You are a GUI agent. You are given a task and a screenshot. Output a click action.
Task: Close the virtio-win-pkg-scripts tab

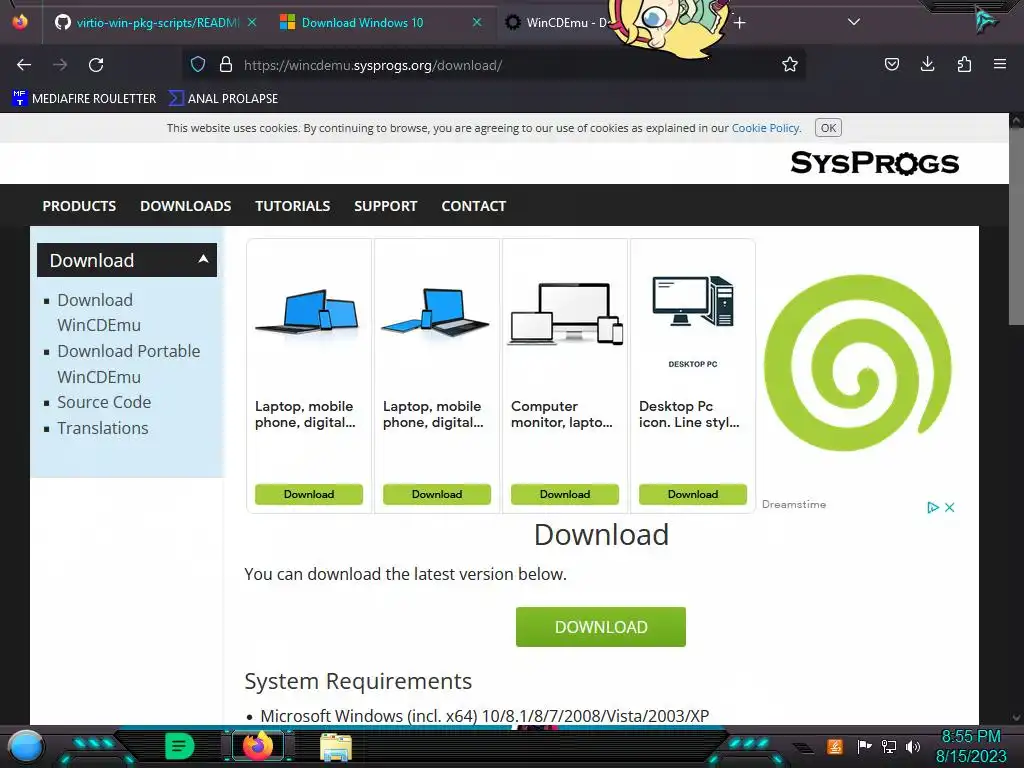click(252, 22)
